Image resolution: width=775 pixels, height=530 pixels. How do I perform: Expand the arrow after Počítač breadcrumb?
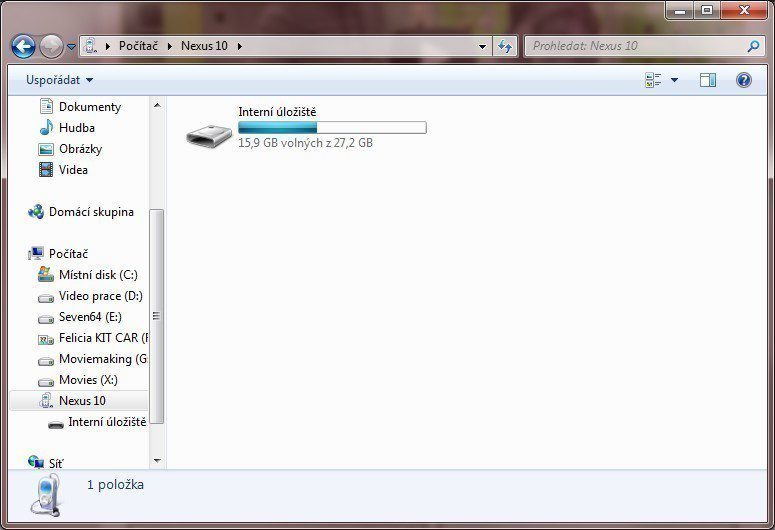[170, 46]
